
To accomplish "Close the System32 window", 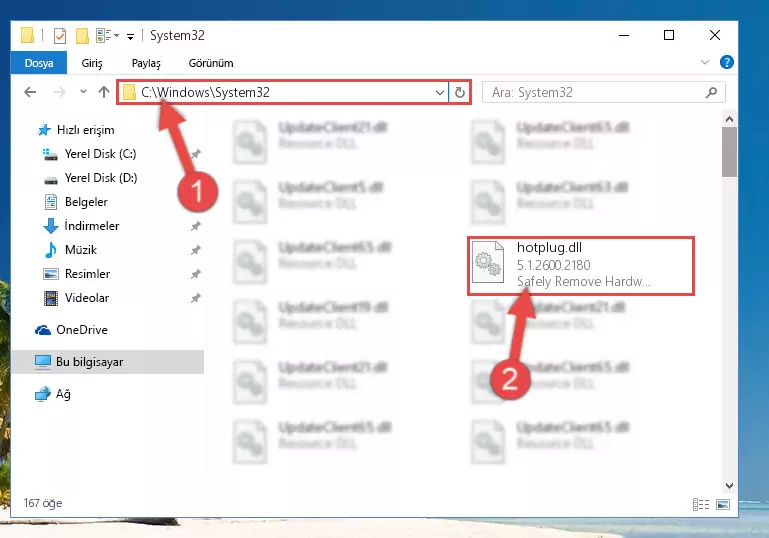I will (x=715, y=35).
